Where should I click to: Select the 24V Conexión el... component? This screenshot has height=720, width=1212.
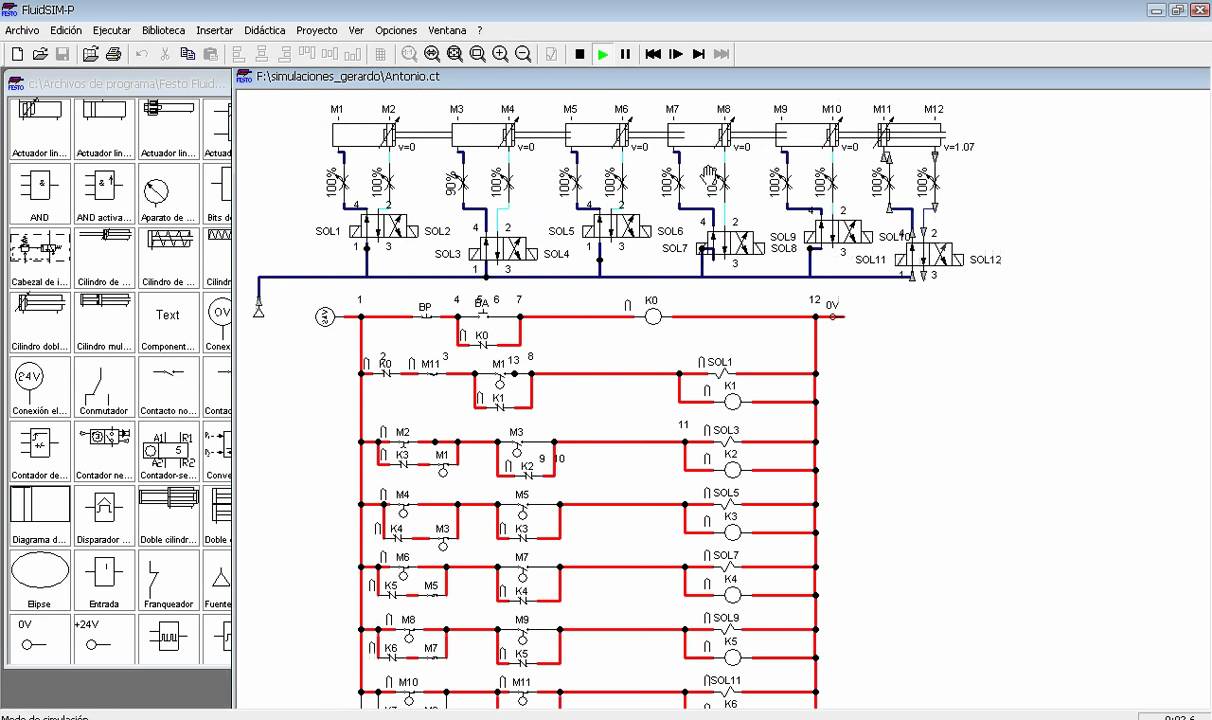point(40,386)
